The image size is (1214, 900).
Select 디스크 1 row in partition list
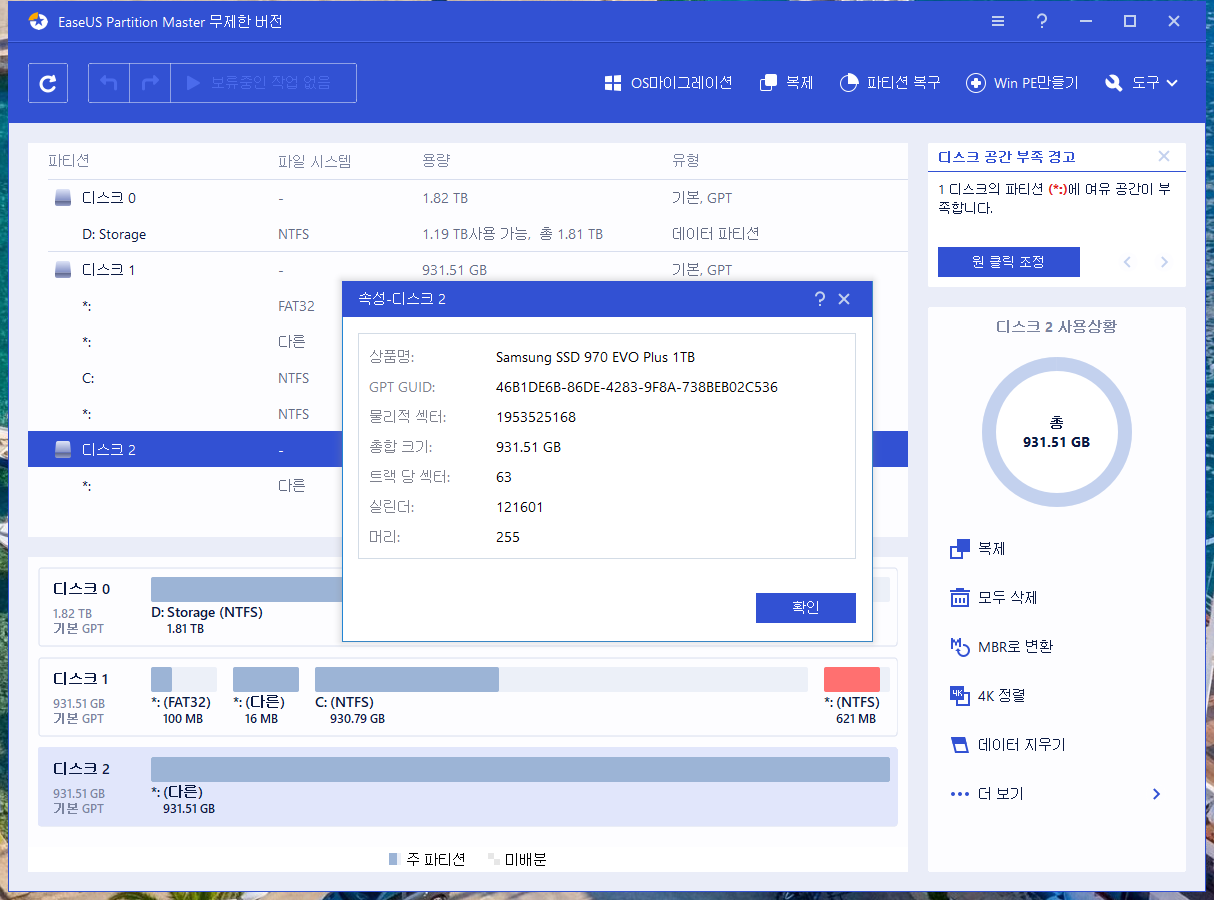coord(468,270)
